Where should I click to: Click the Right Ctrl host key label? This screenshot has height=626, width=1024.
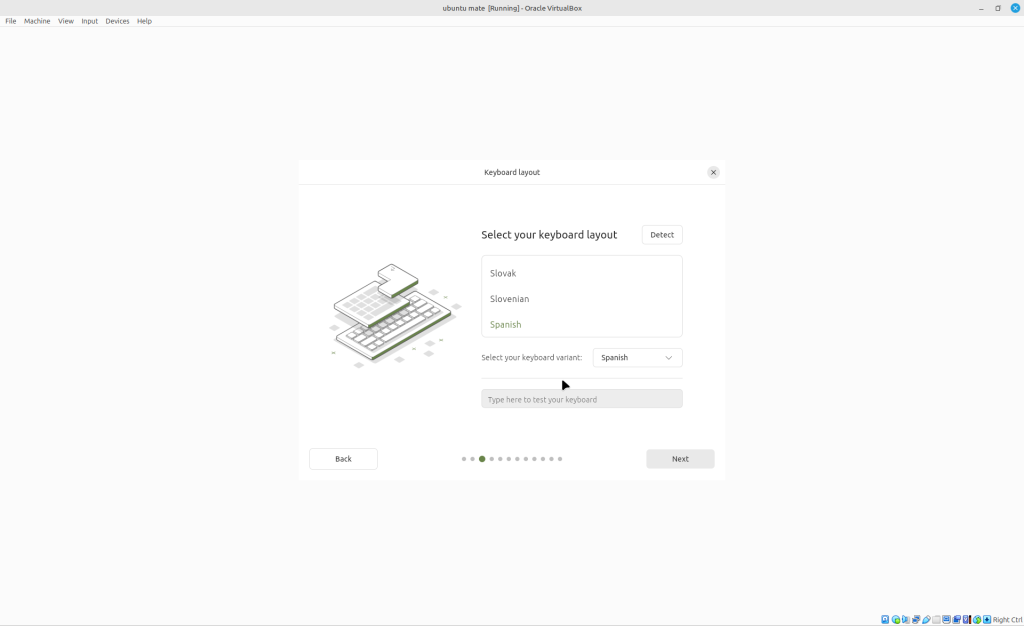[1008, 619]
